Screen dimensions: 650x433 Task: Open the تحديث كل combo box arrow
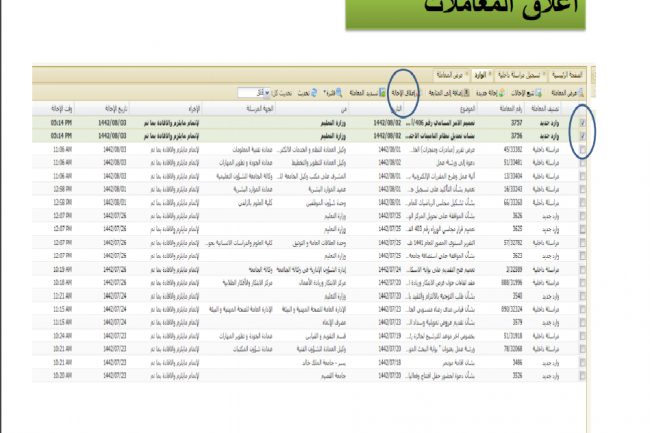coord(267,93)
